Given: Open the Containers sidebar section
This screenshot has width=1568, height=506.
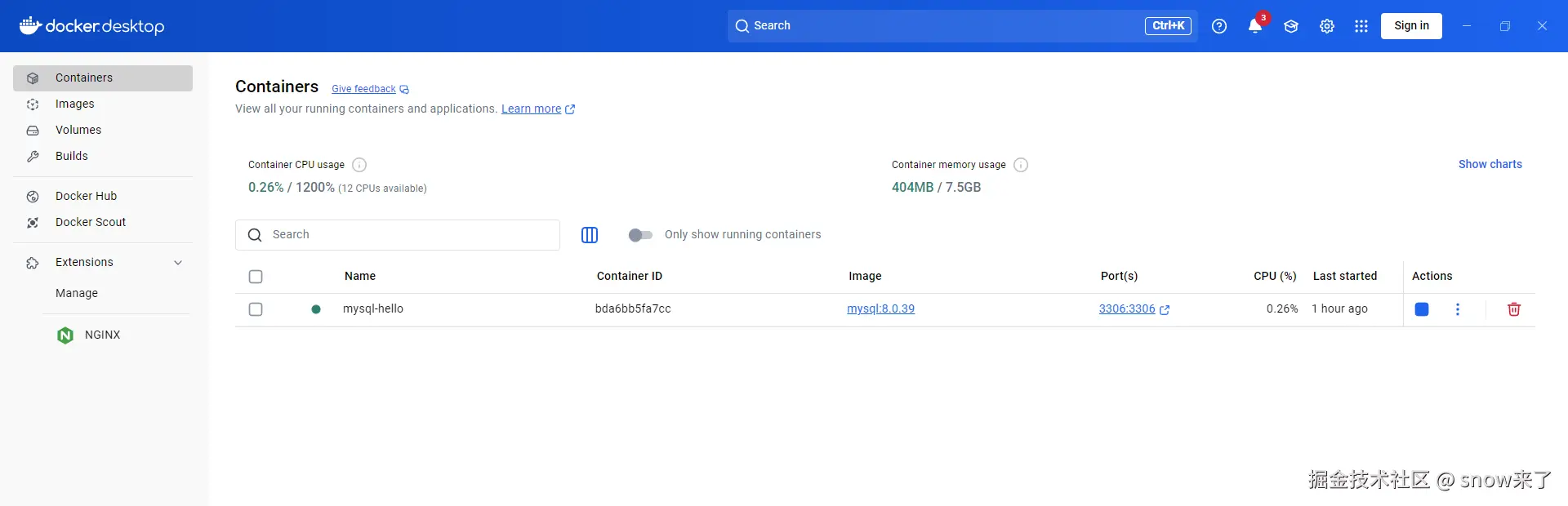Looking at the screenshot, I should 103,78.
